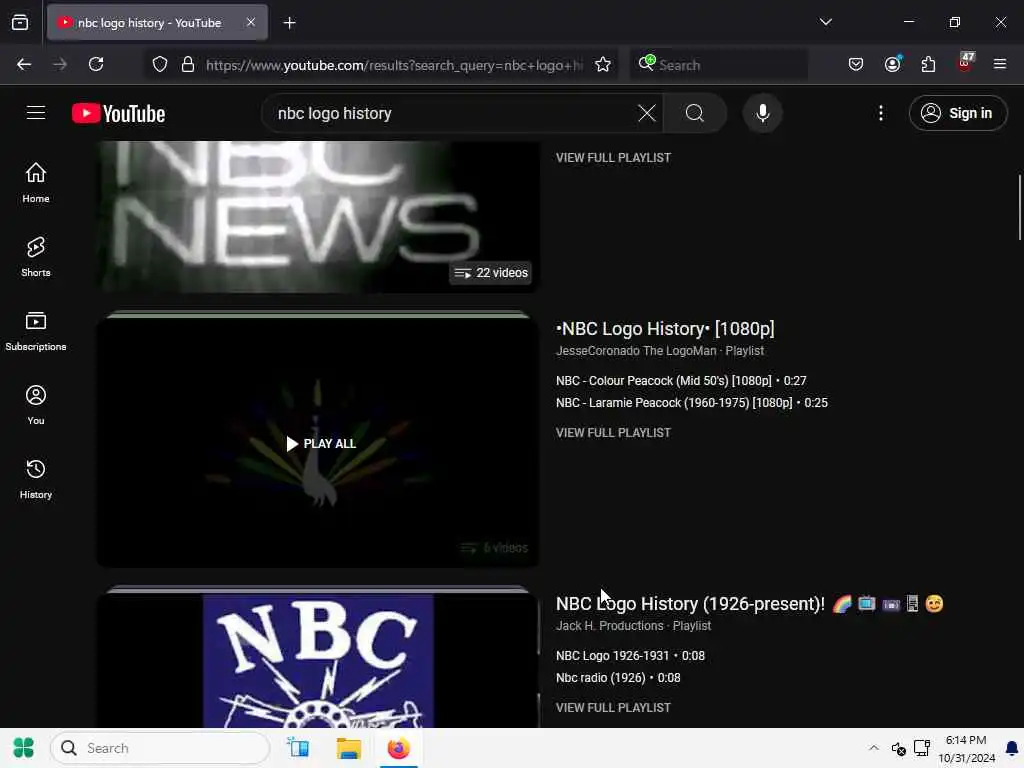Click the magnifier search button
This screenshot has width=1024, height=768.
pos(695,113)
